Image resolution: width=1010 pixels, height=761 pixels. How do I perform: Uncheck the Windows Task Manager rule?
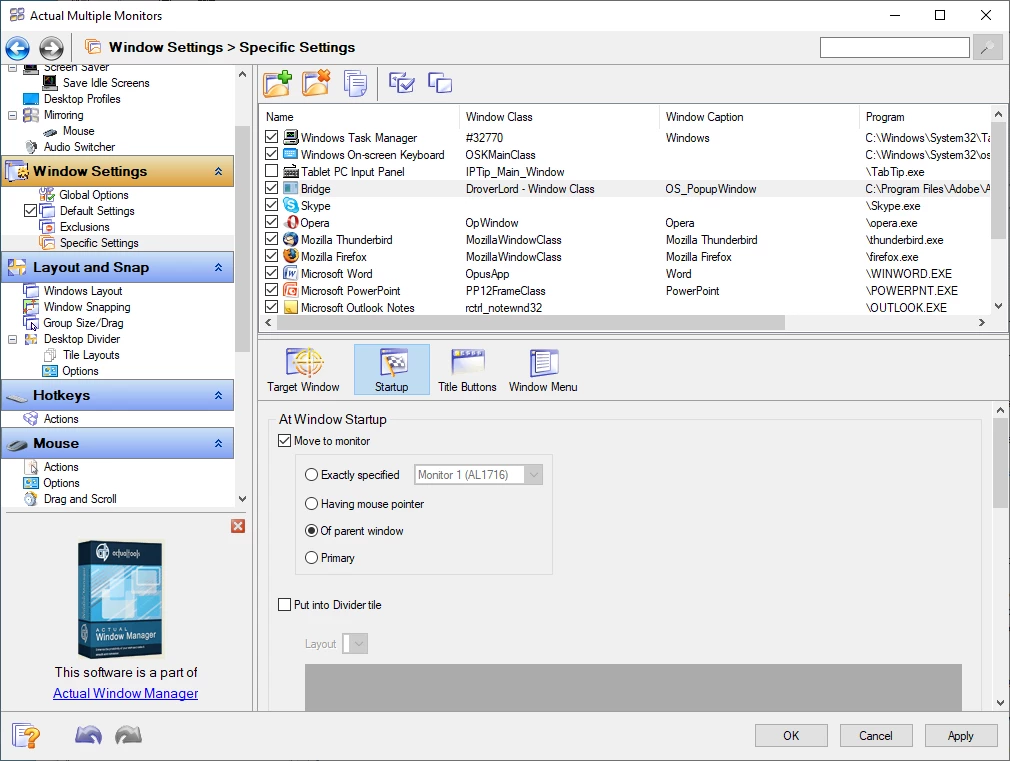(x=272, y=137)
